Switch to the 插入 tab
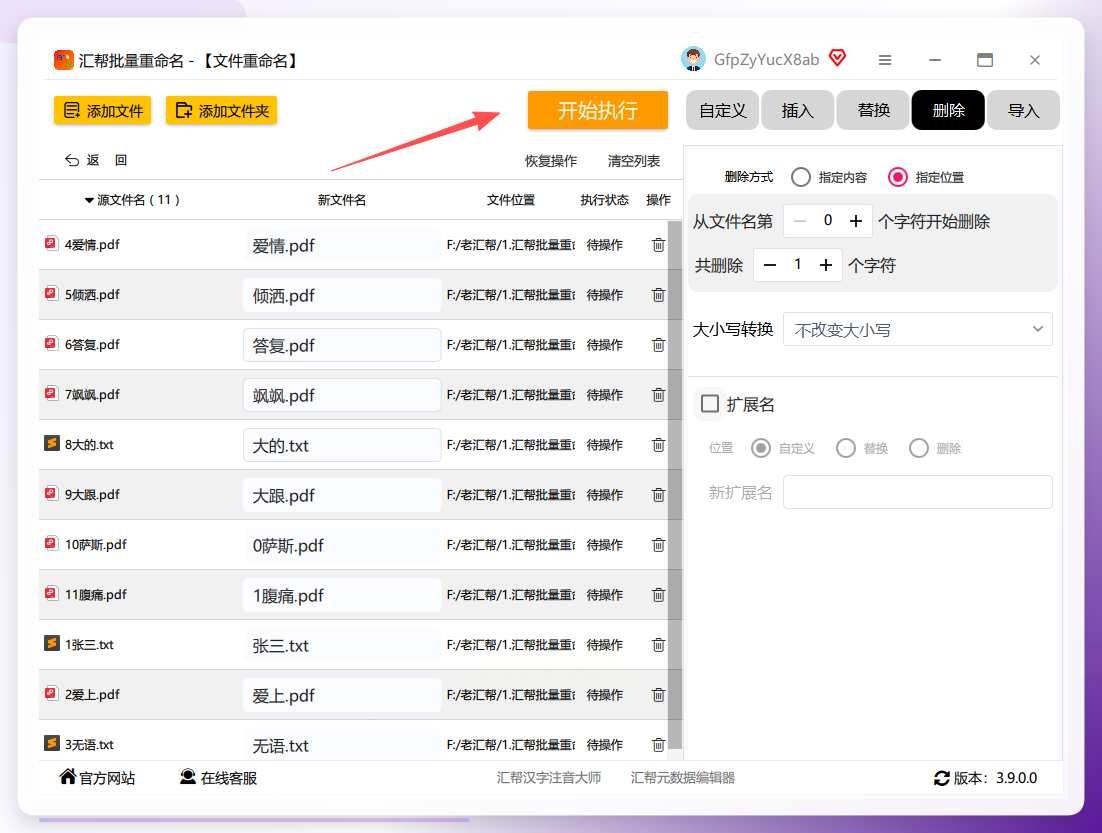The image size is (1102, 833). coord(797,110)
